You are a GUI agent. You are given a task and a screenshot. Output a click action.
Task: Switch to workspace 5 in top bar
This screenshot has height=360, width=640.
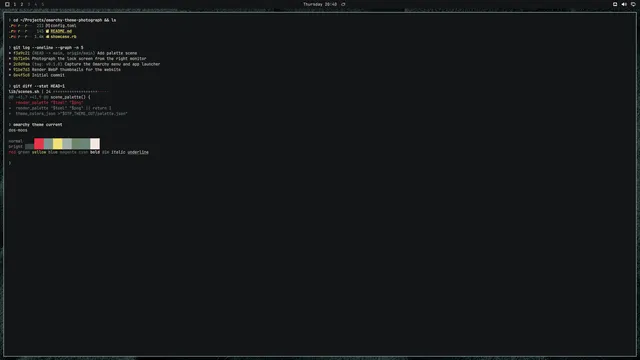(x=42, y=4)
